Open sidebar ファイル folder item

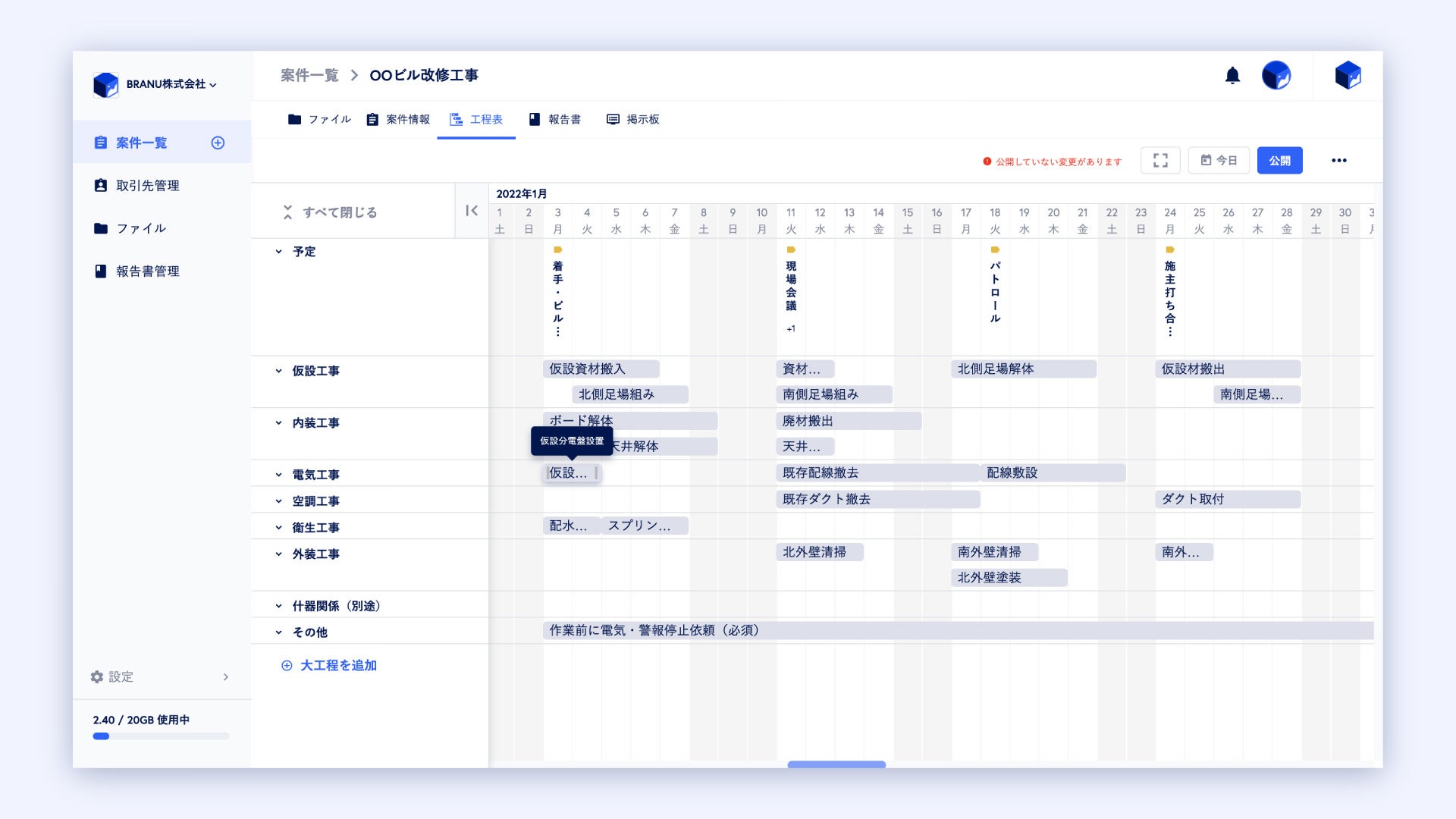[140, 228]
